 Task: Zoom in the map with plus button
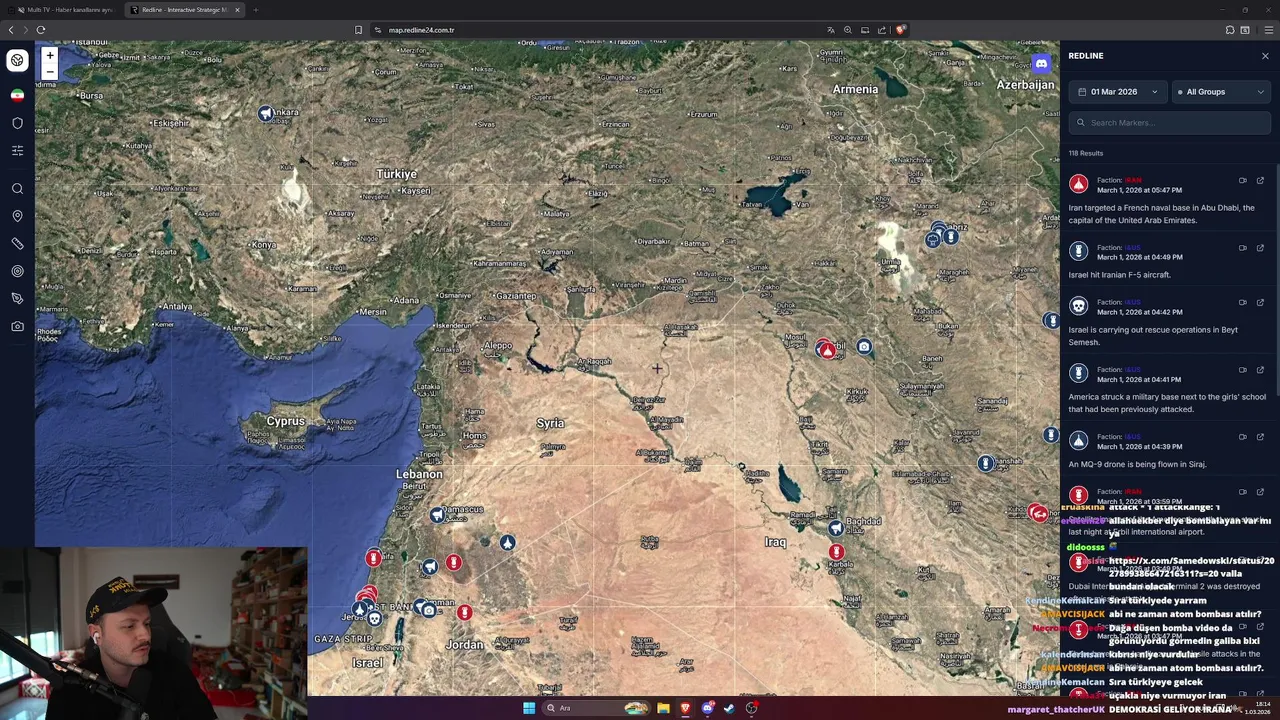(50, 56)
